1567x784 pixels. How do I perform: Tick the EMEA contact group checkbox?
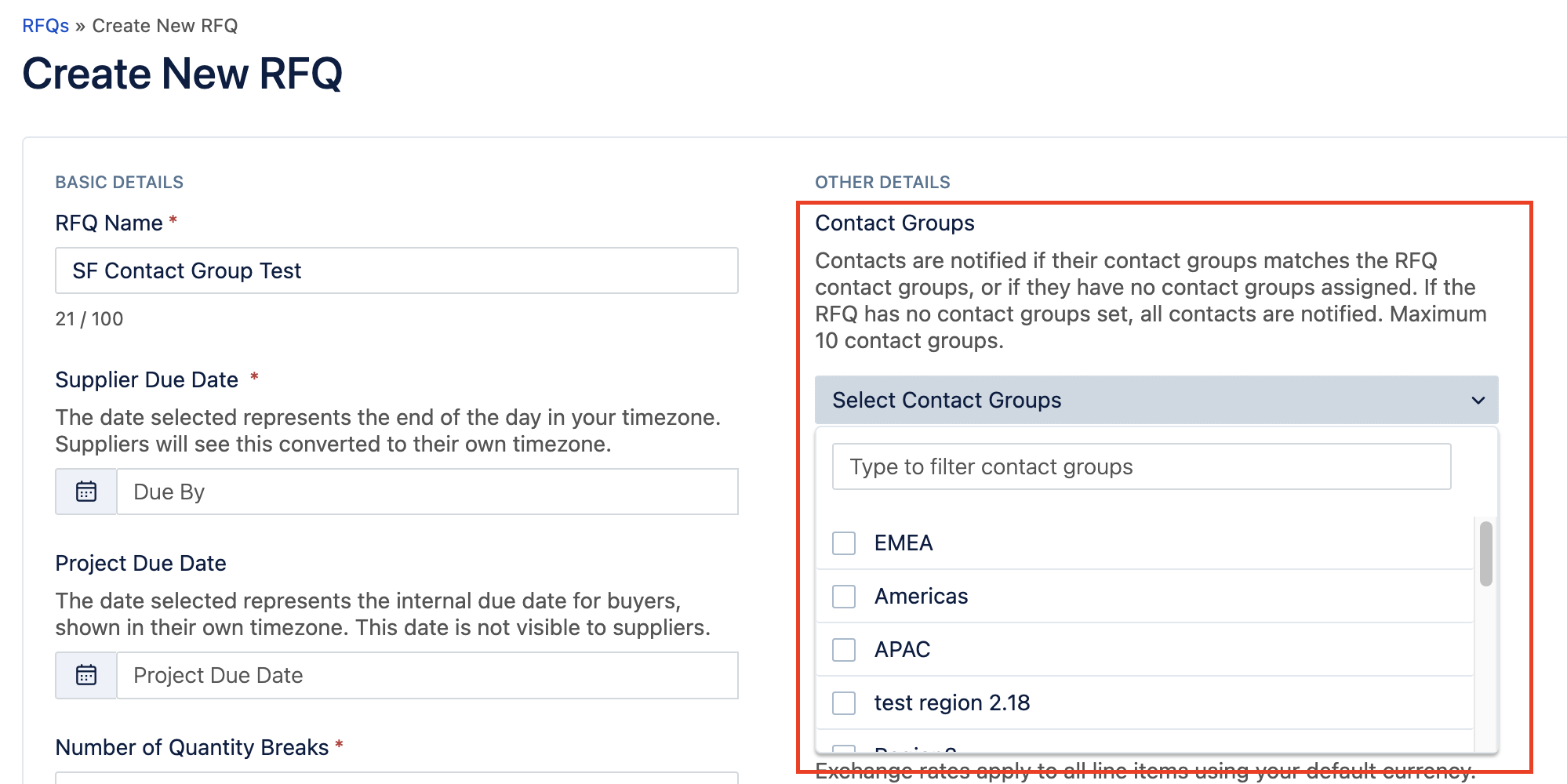coord(844,543)
